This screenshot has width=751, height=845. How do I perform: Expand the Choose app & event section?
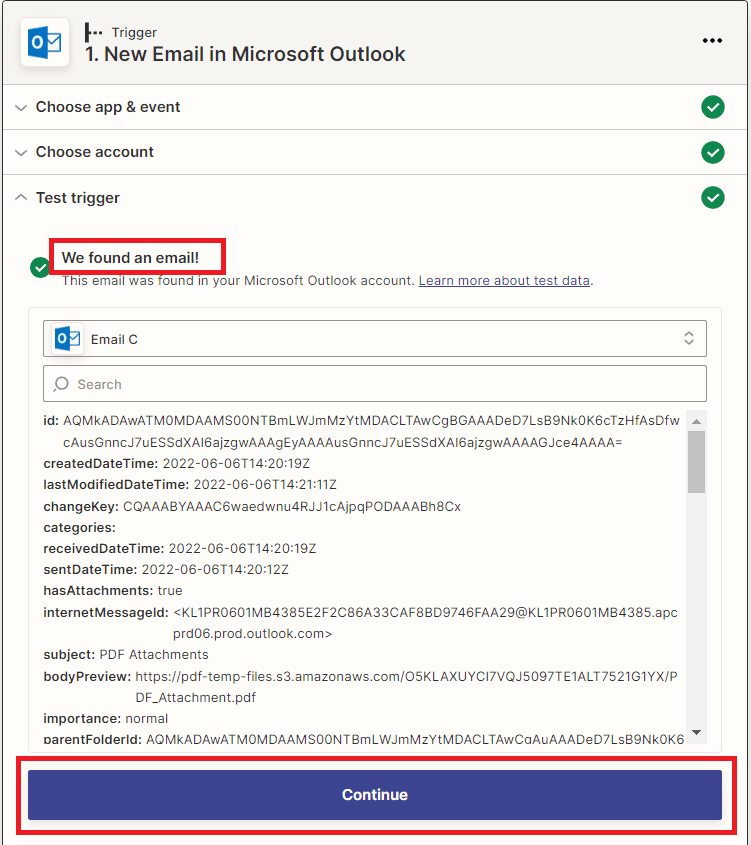pos(108,107)
